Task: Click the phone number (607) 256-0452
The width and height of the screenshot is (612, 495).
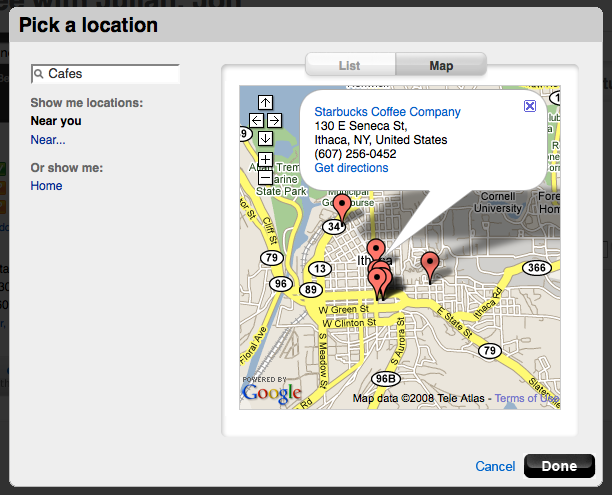Action: pyautogui.click(x=355, y=154)
